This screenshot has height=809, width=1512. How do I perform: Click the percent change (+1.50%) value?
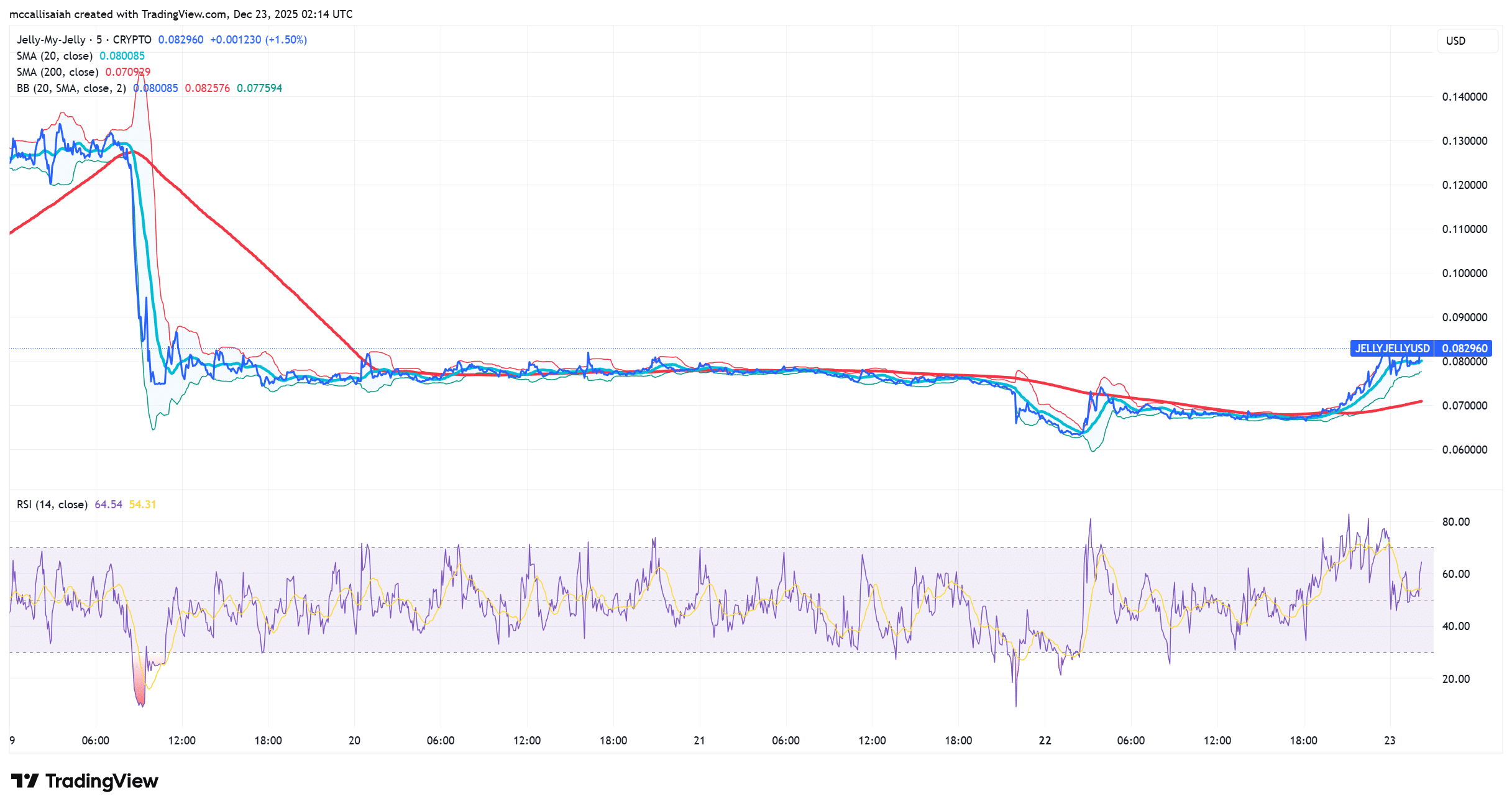(287, 39)
